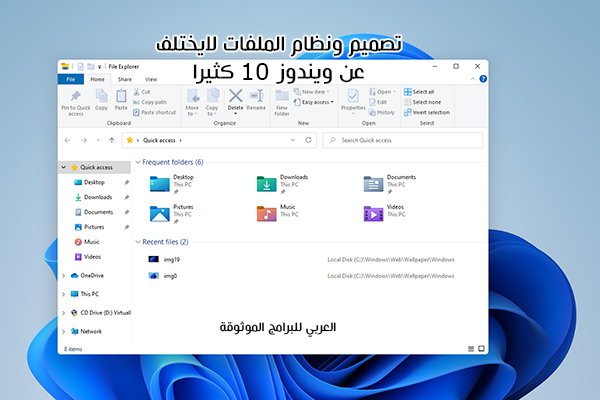600x400 pixels.
Task: Click the Edit button in Open group
Action: point(378,102)
